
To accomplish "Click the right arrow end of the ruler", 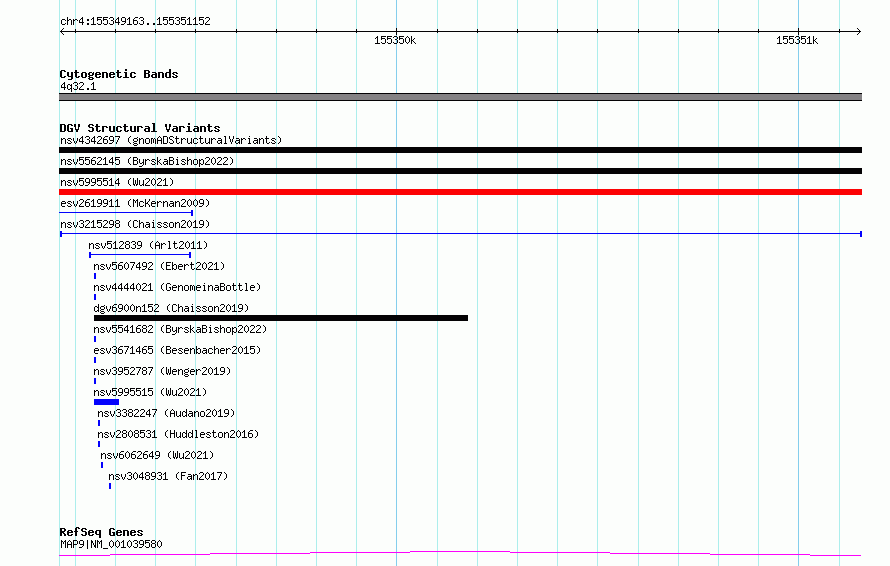I will [x=859, y=32].
